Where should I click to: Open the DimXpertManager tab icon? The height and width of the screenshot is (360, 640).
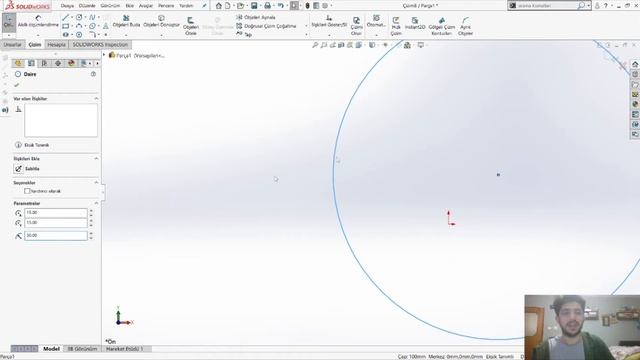coord(58,63)
